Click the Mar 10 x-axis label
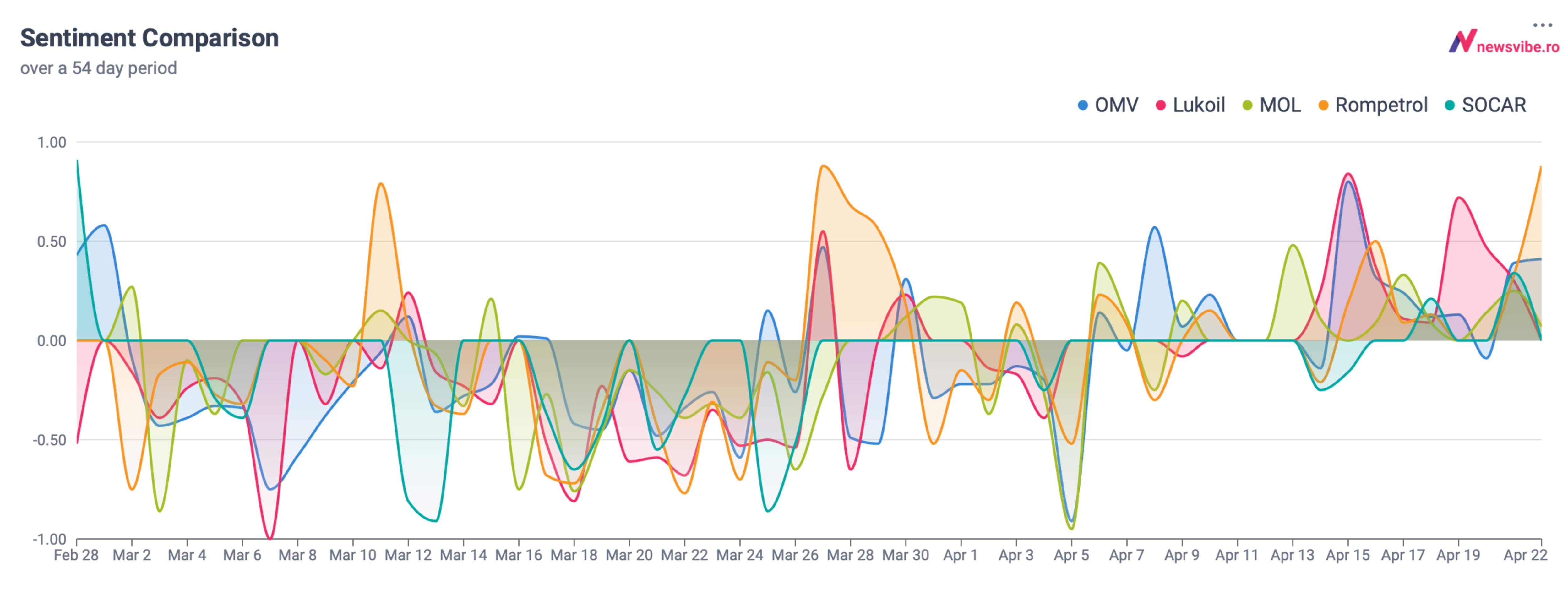Screen dimensions: 1568x603 pyautogui.click(x=353, y=556)
